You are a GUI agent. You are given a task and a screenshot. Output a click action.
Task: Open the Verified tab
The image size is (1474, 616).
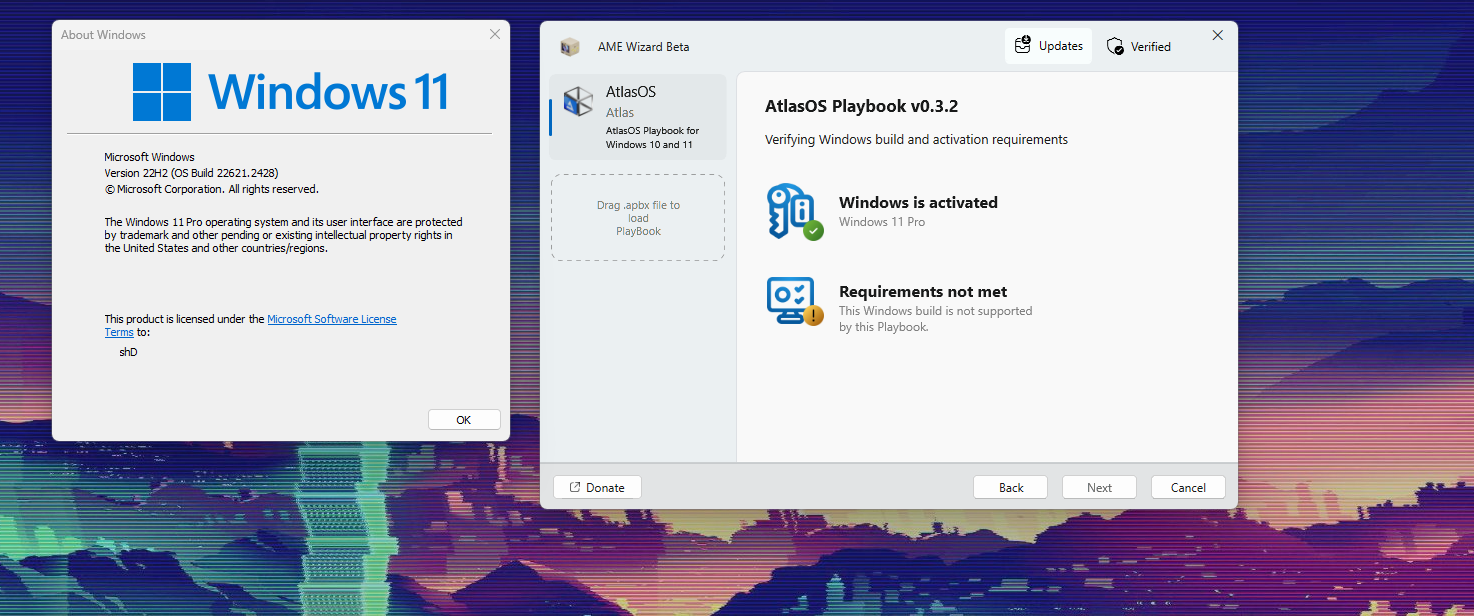click(1139, 46)
